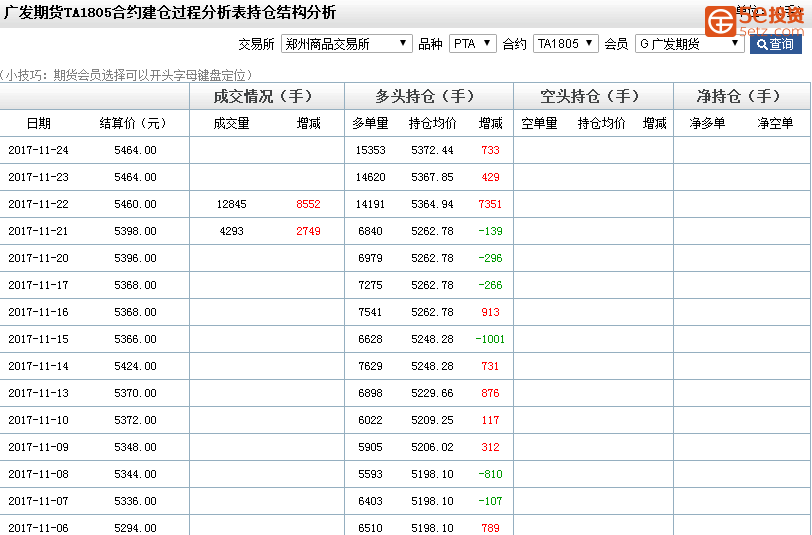Click the red change value 876
The width and height of the screenshot is (812, 535).
coord(490,393)
